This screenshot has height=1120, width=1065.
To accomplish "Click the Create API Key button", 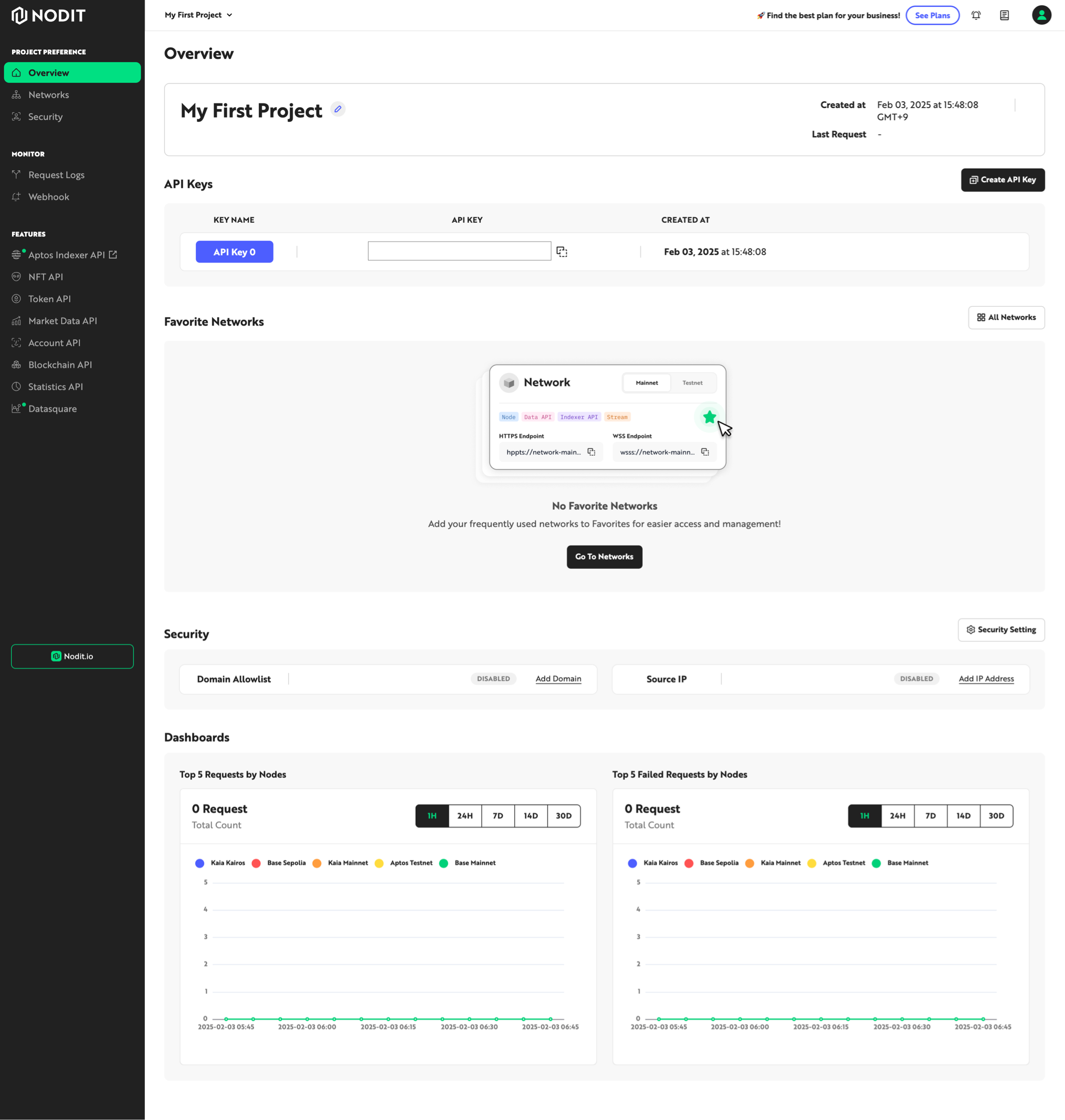I will click(1002, 180).
